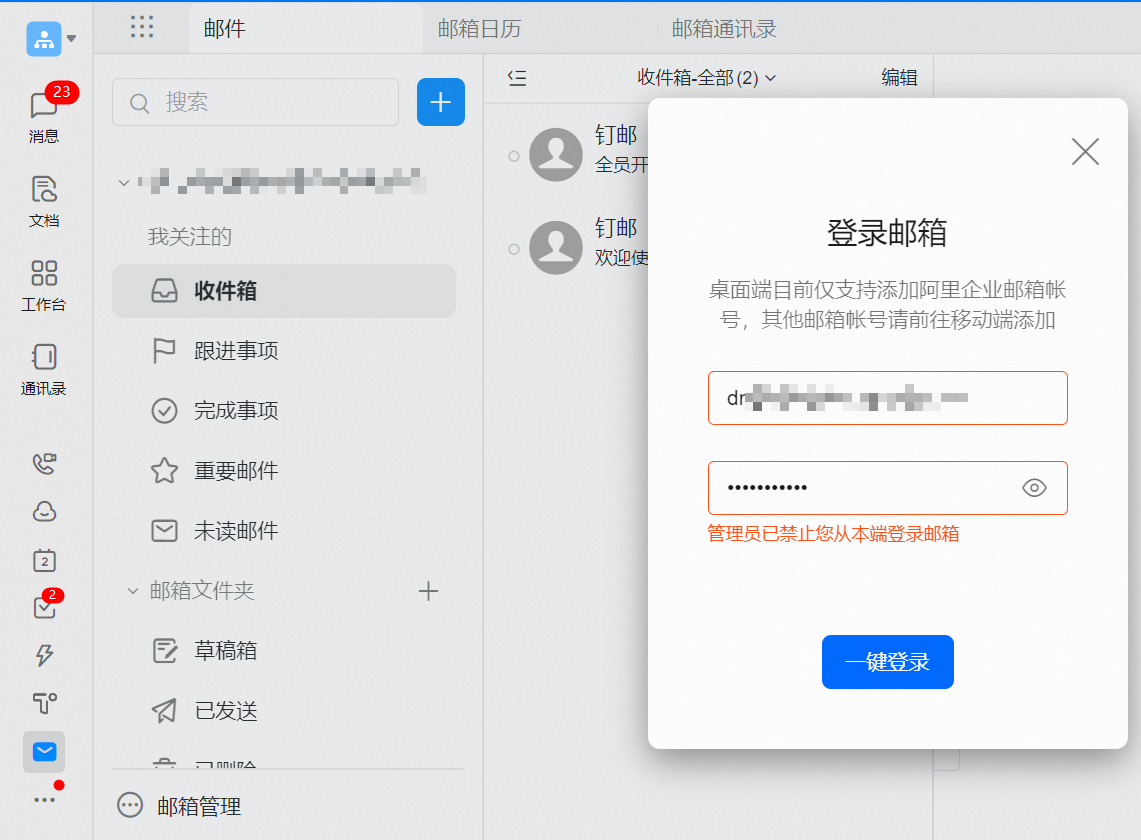Collapse the blurred mail account tree
Viewport: 1141px width, 840px height.
(124, 182)
